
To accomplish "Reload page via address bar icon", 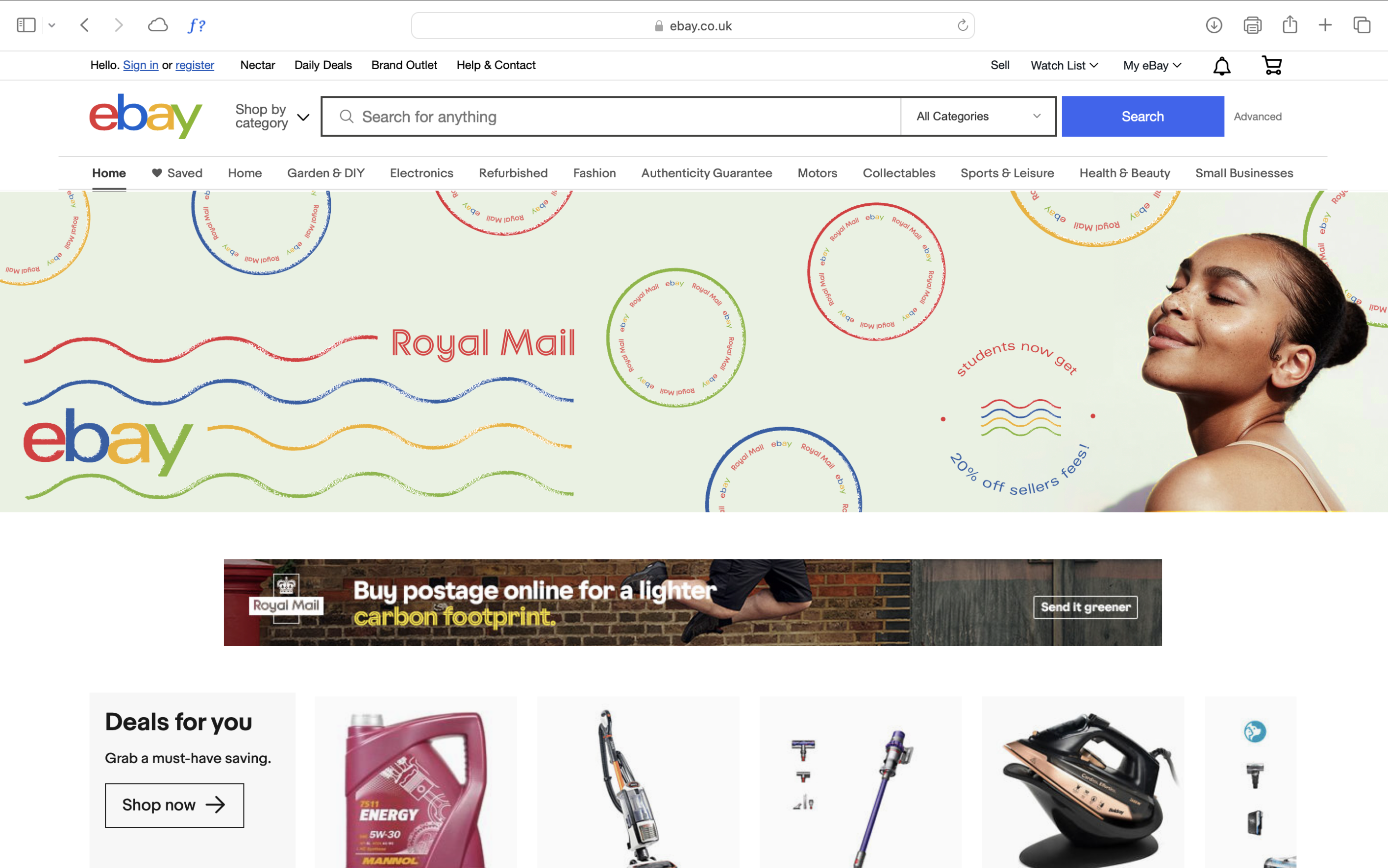I will coord(963,25).
